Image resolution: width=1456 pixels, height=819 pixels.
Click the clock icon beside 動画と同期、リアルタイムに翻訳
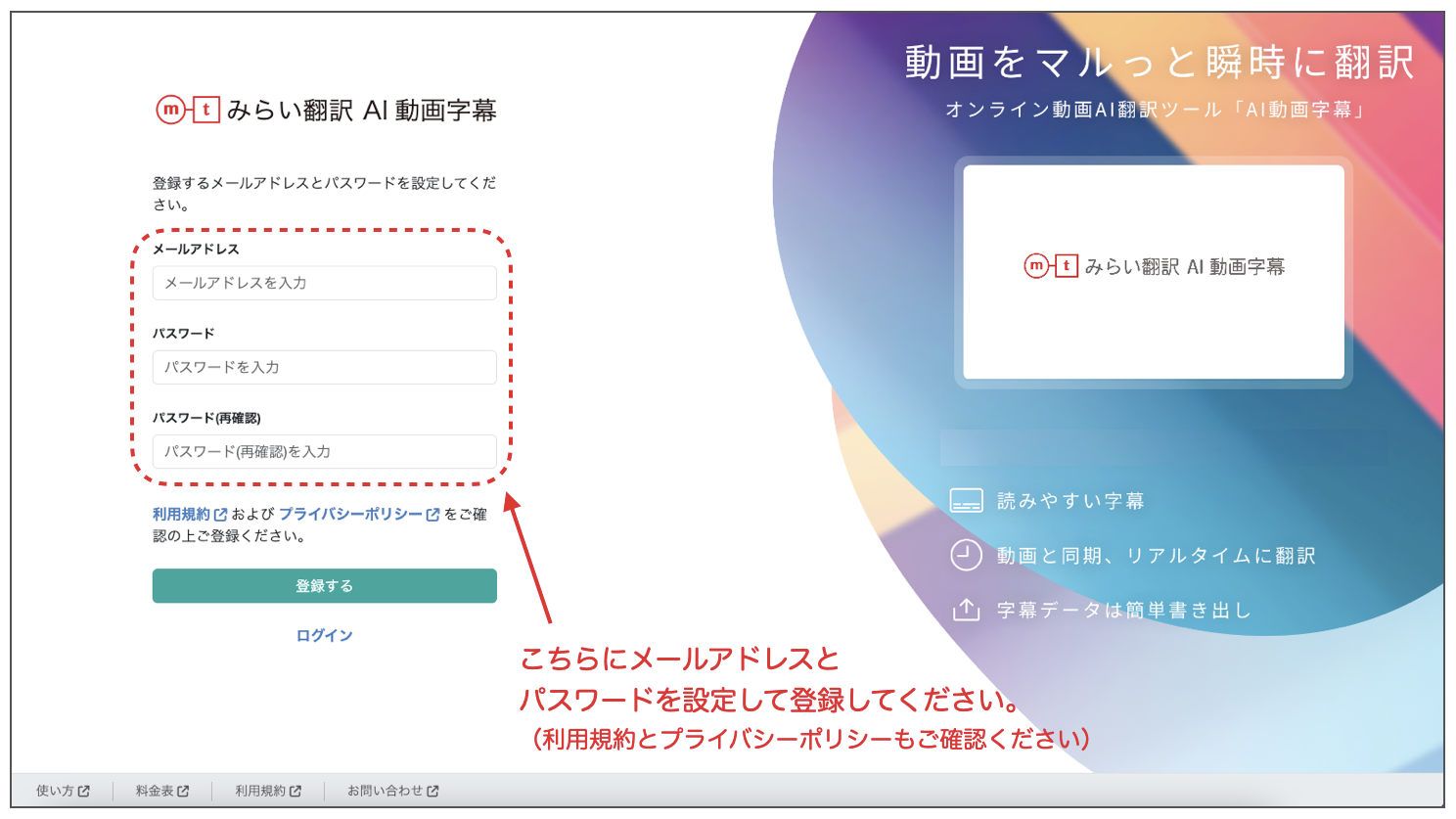point(966,555)
